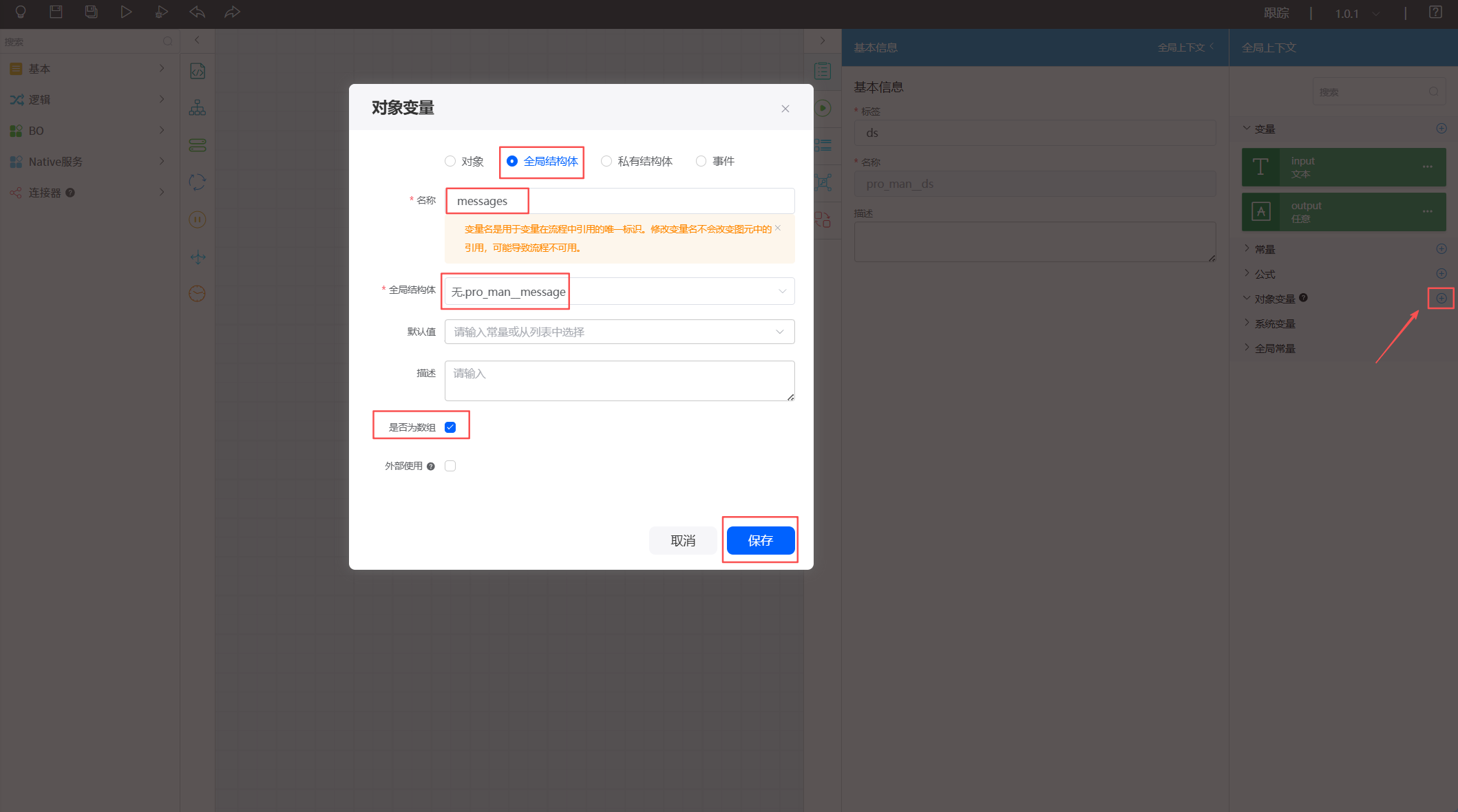Click the 名称 input field with messages

pos(620,201)
